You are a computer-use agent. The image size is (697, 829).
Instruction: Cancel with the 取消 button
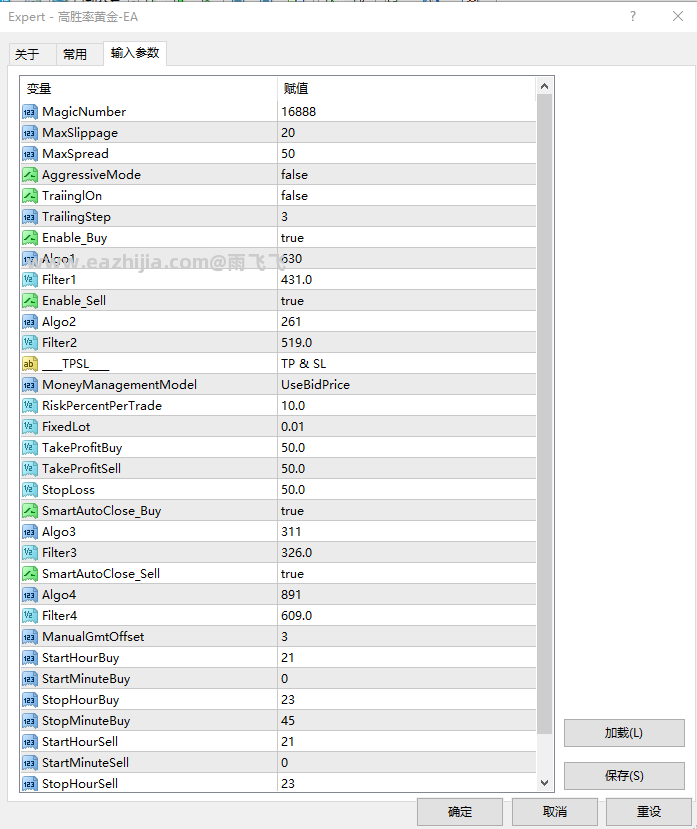[555, 812]
